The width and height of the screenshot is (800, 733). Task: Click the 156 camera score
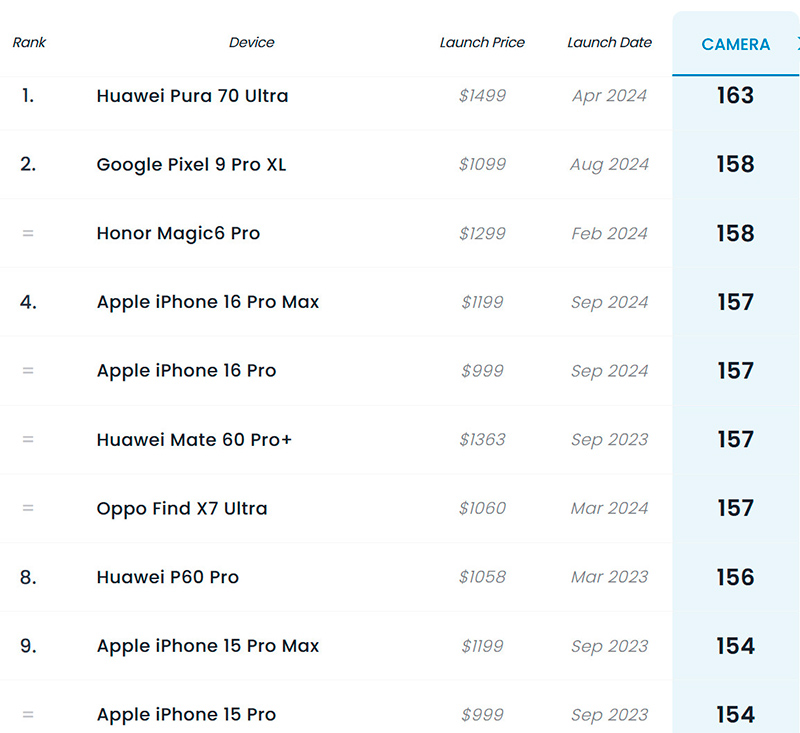(735, 578)
